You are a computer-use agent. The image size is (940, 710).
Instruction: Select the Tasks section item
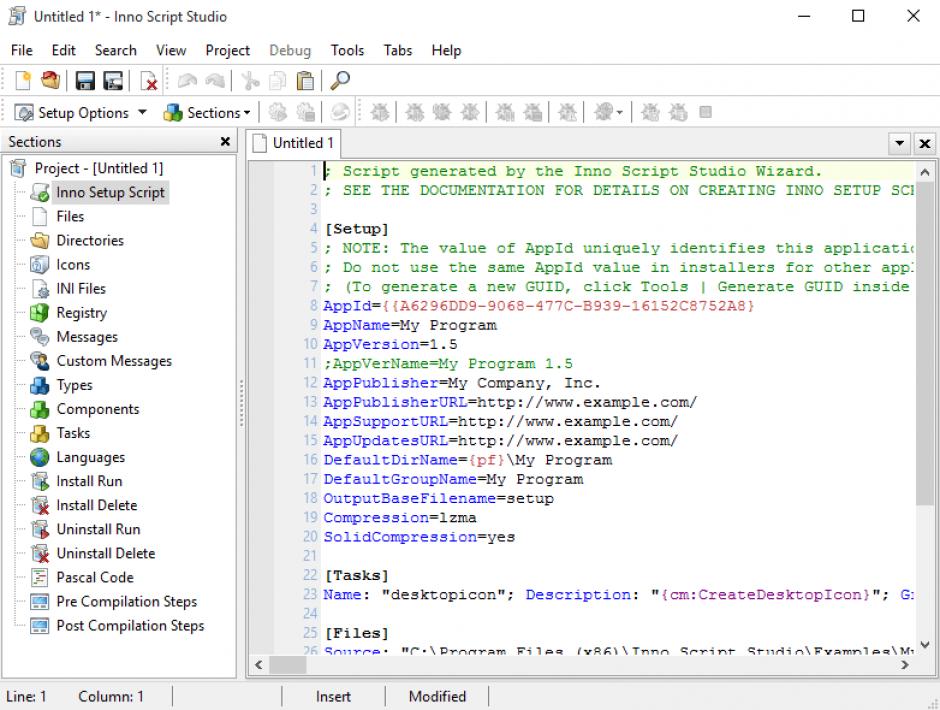[x=73, y=433]
